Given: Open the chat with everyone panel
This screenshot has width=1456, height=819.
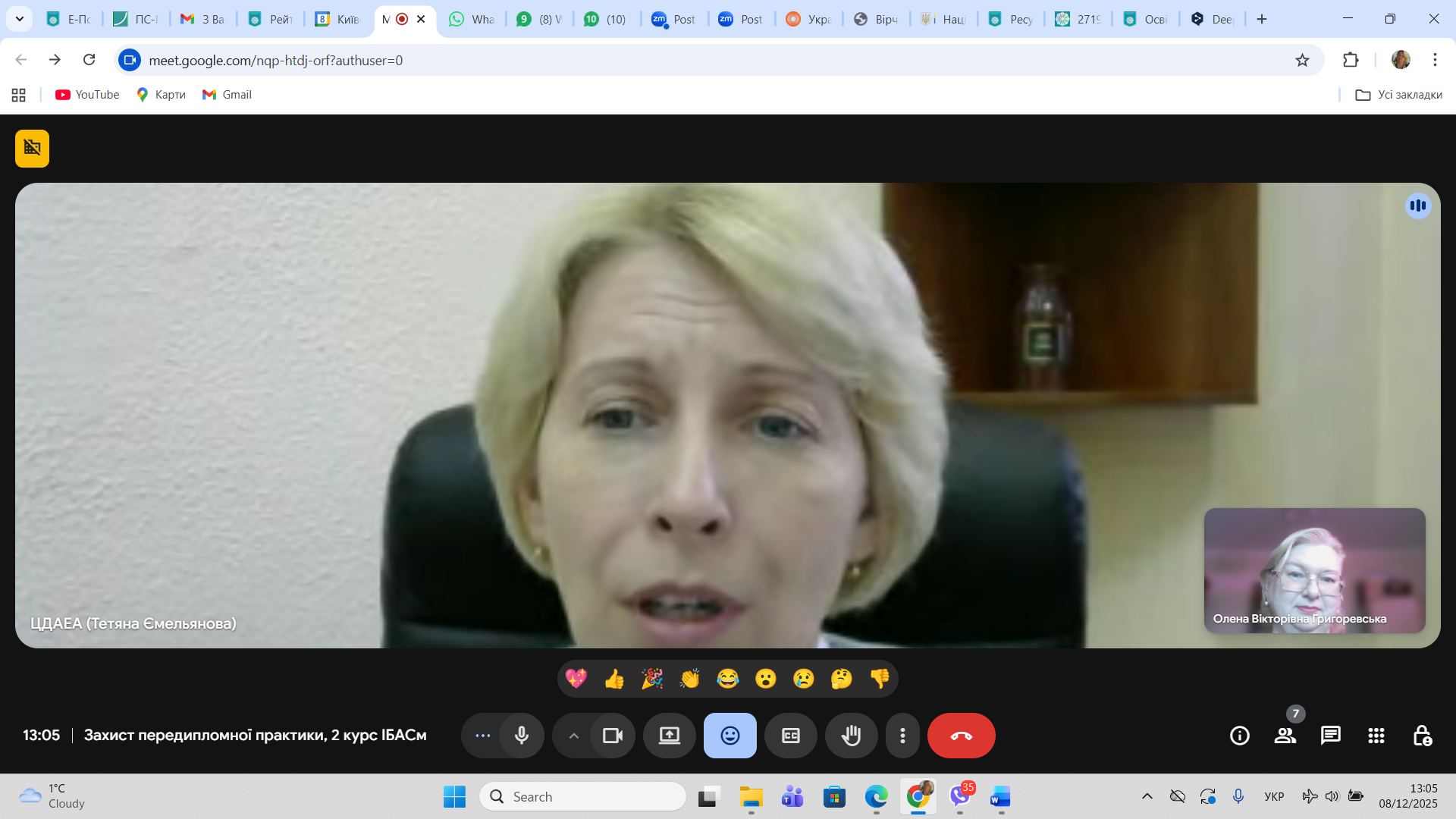Looking at the screenshot, I should click(1330, 736).
